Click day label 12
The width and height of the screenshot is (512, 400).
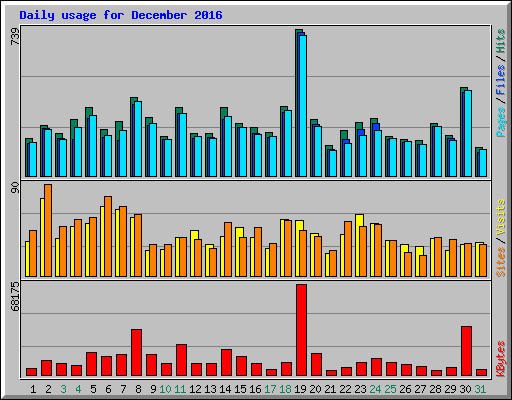click(195, 389)
